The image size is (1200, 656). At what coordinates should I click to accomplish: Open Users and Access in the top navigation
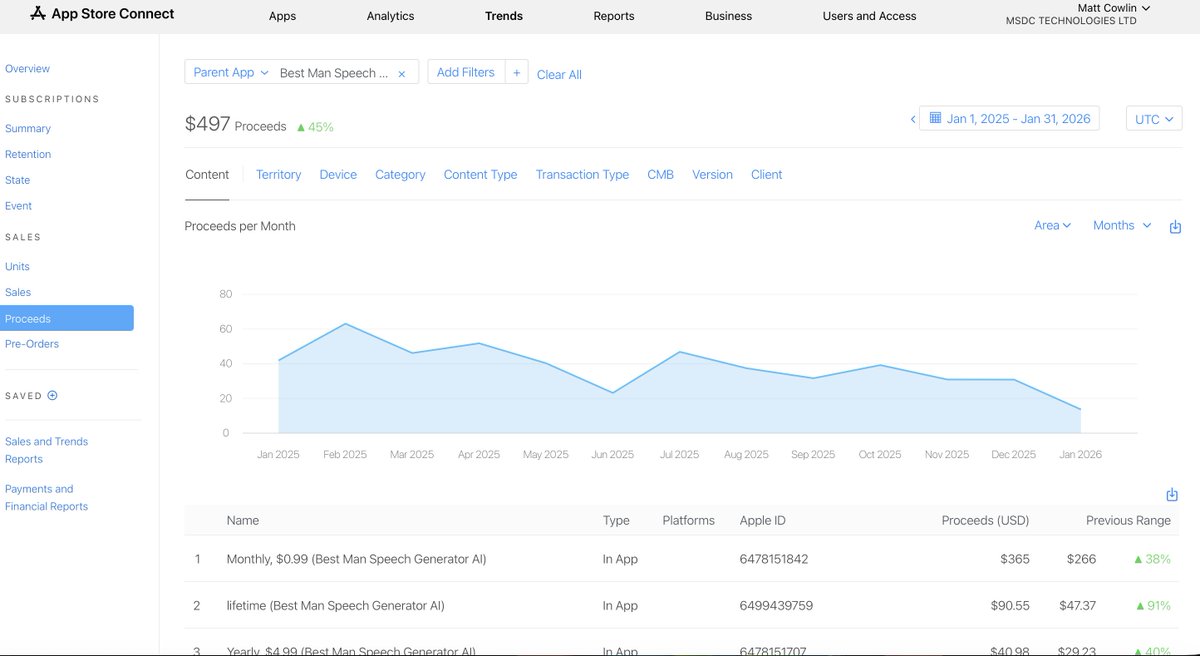pyautogui.click(x=870, y=16)
